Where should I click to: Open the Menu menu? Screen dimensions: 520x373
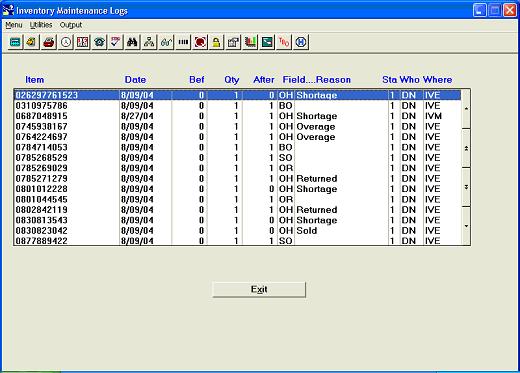(14, 25)
